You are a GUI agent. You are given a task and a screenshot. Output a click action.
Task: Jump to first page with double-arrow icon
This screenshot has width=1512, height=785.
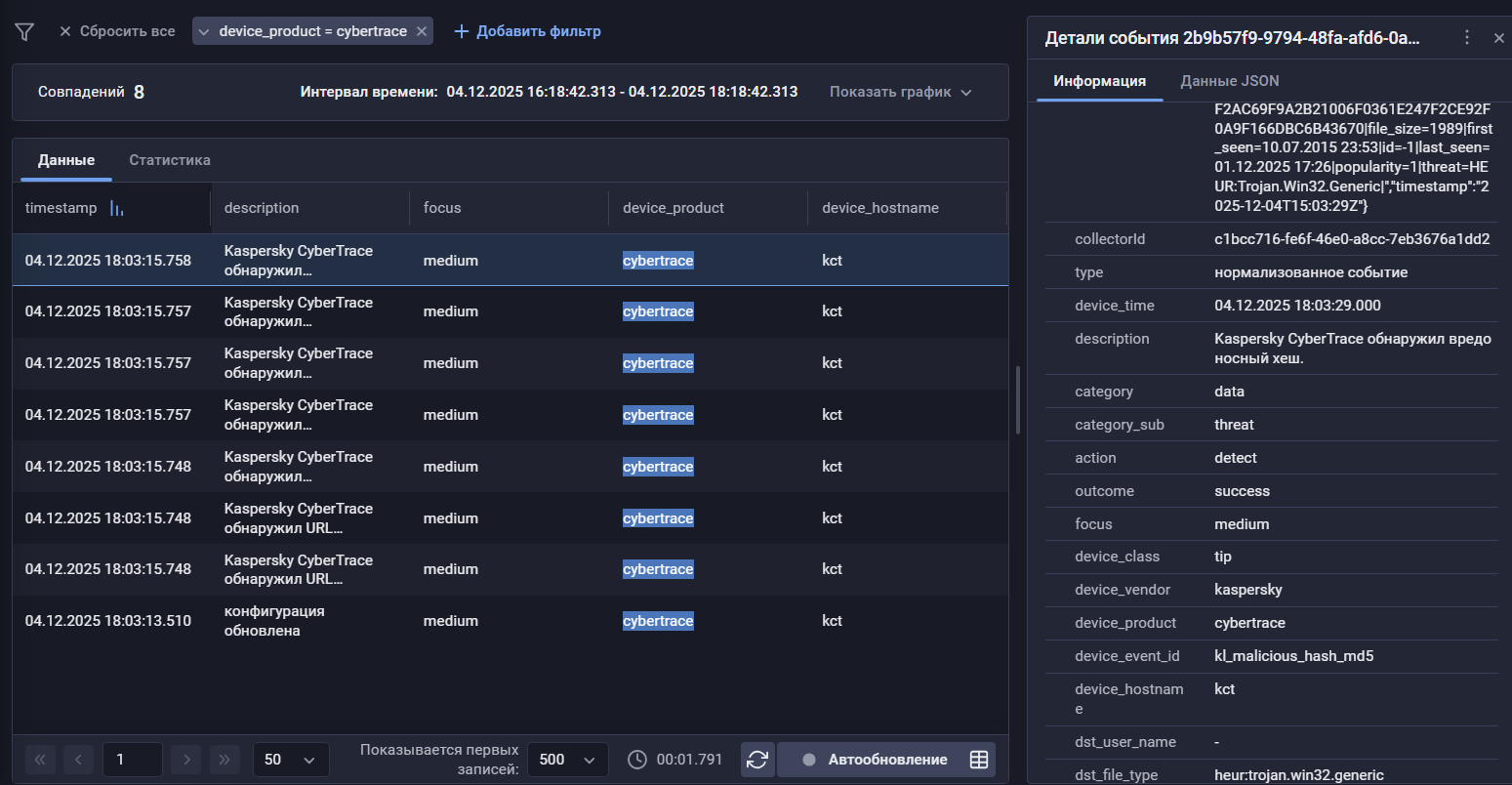click(x=40, y=759)
